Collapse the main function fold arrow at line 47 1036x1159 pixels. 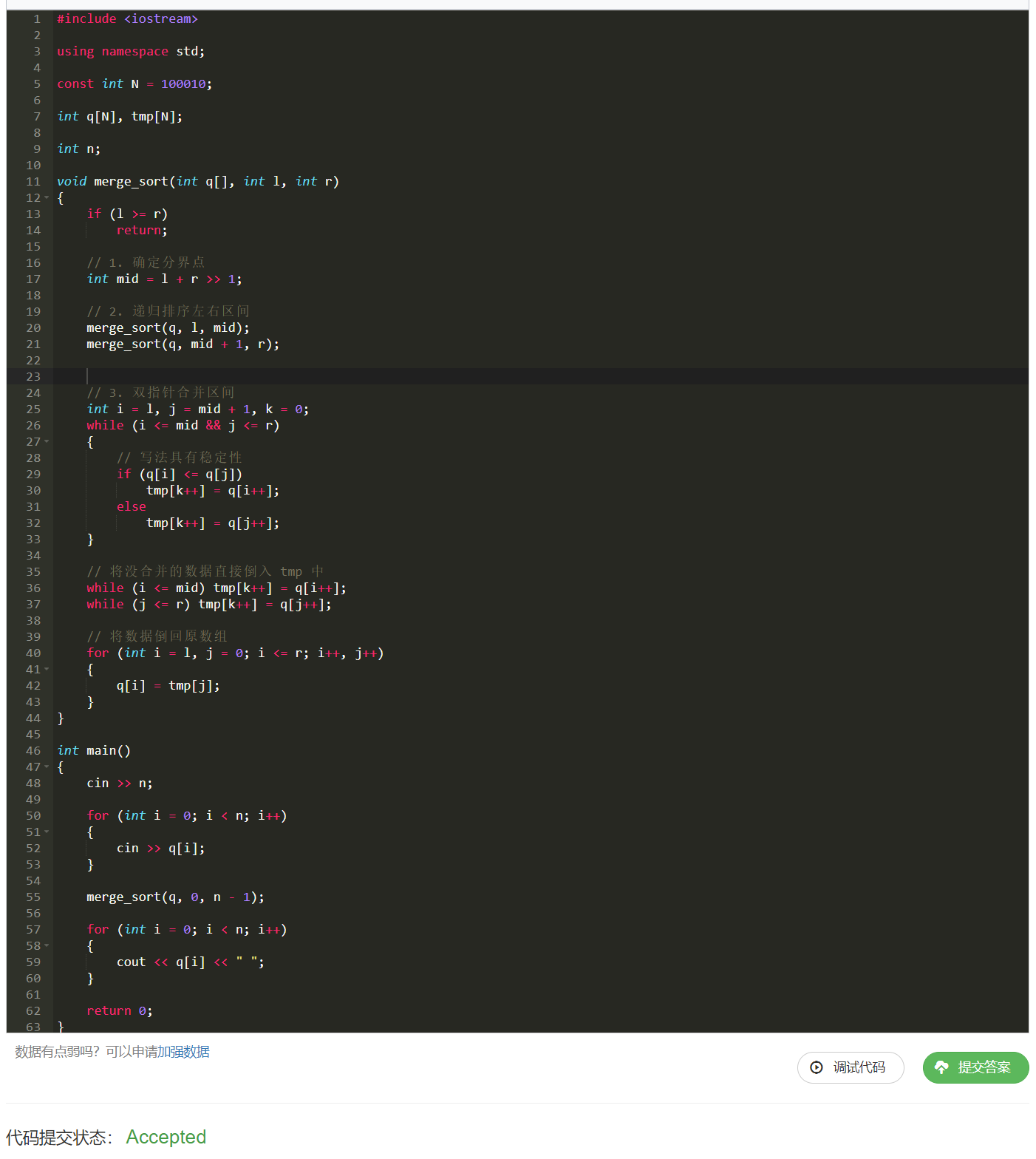click(x=47, y=767)
